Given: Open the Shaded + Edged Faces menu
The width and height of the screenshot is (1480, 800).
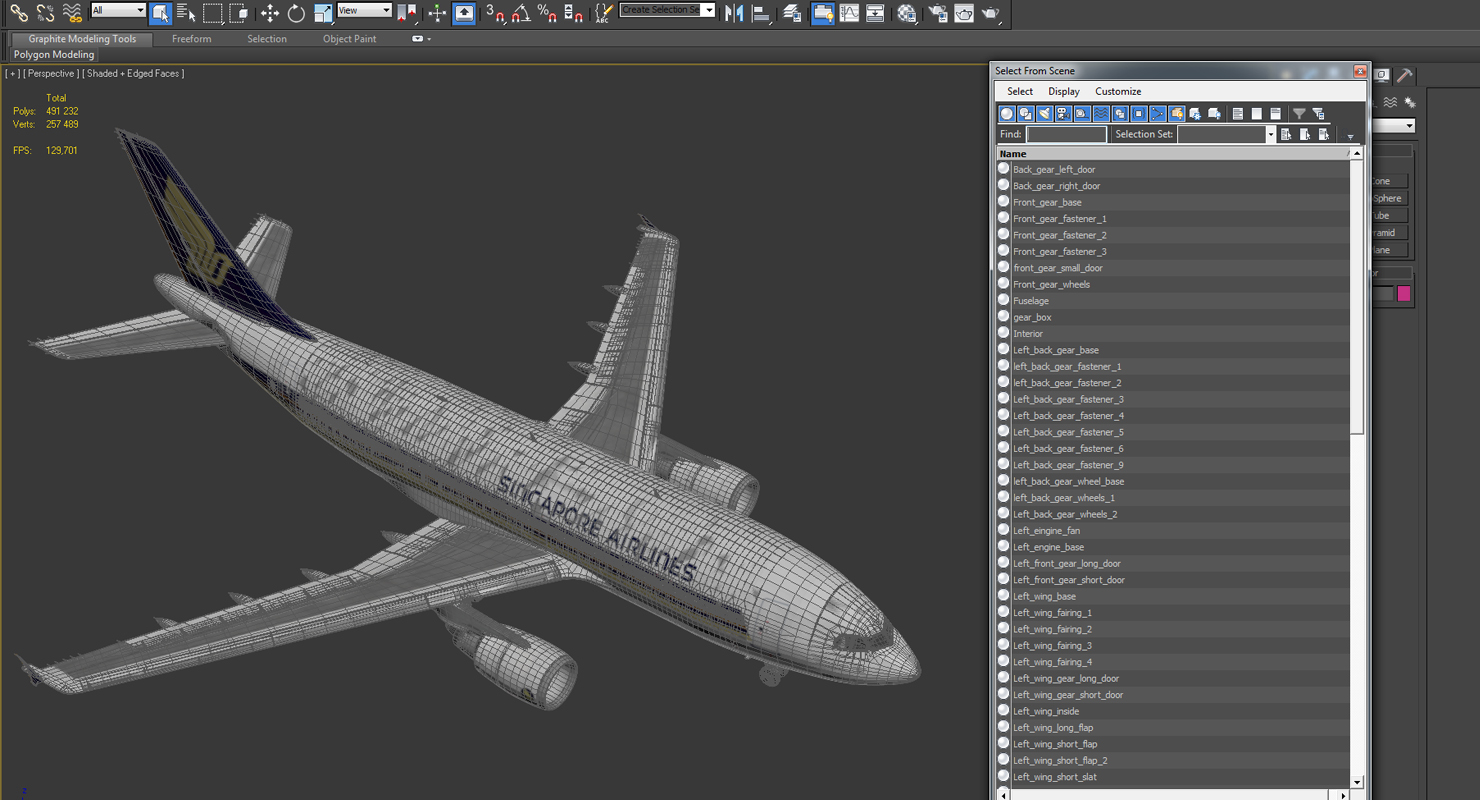Looking at the screenshot, I should click(x=133, y=73).
